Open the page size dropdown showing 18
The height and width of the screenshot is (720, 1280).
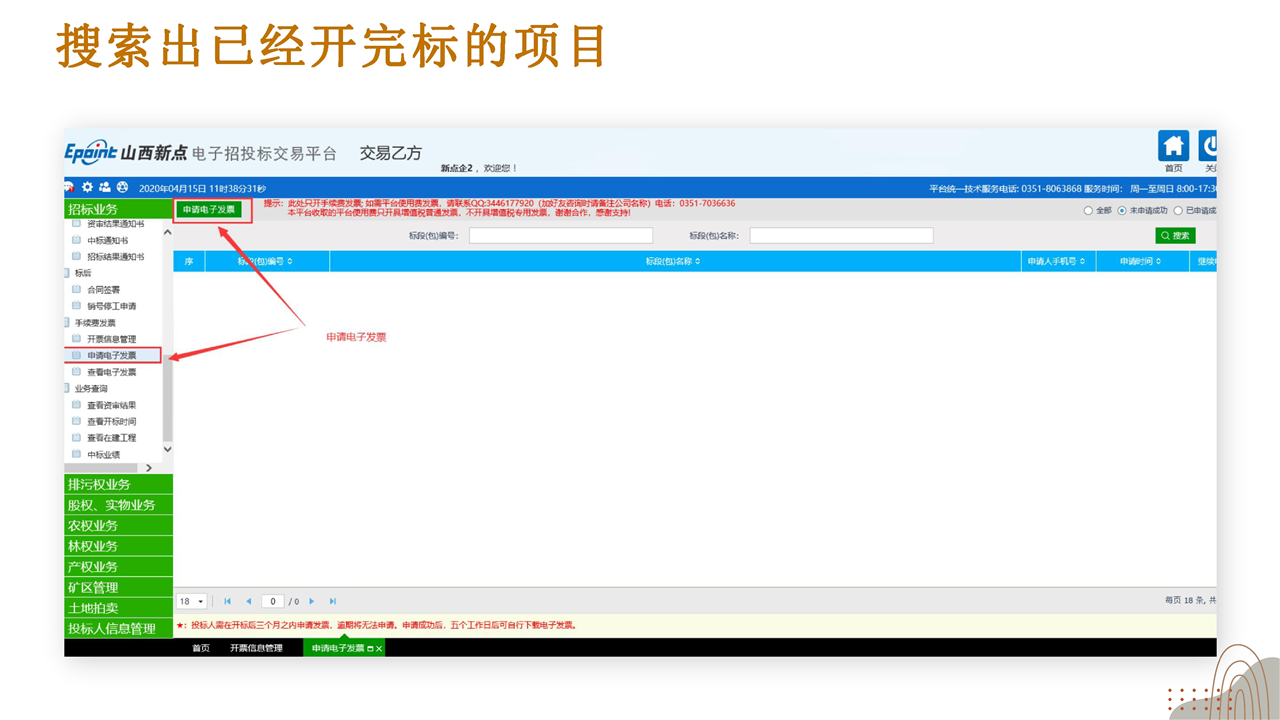point(191,601)
